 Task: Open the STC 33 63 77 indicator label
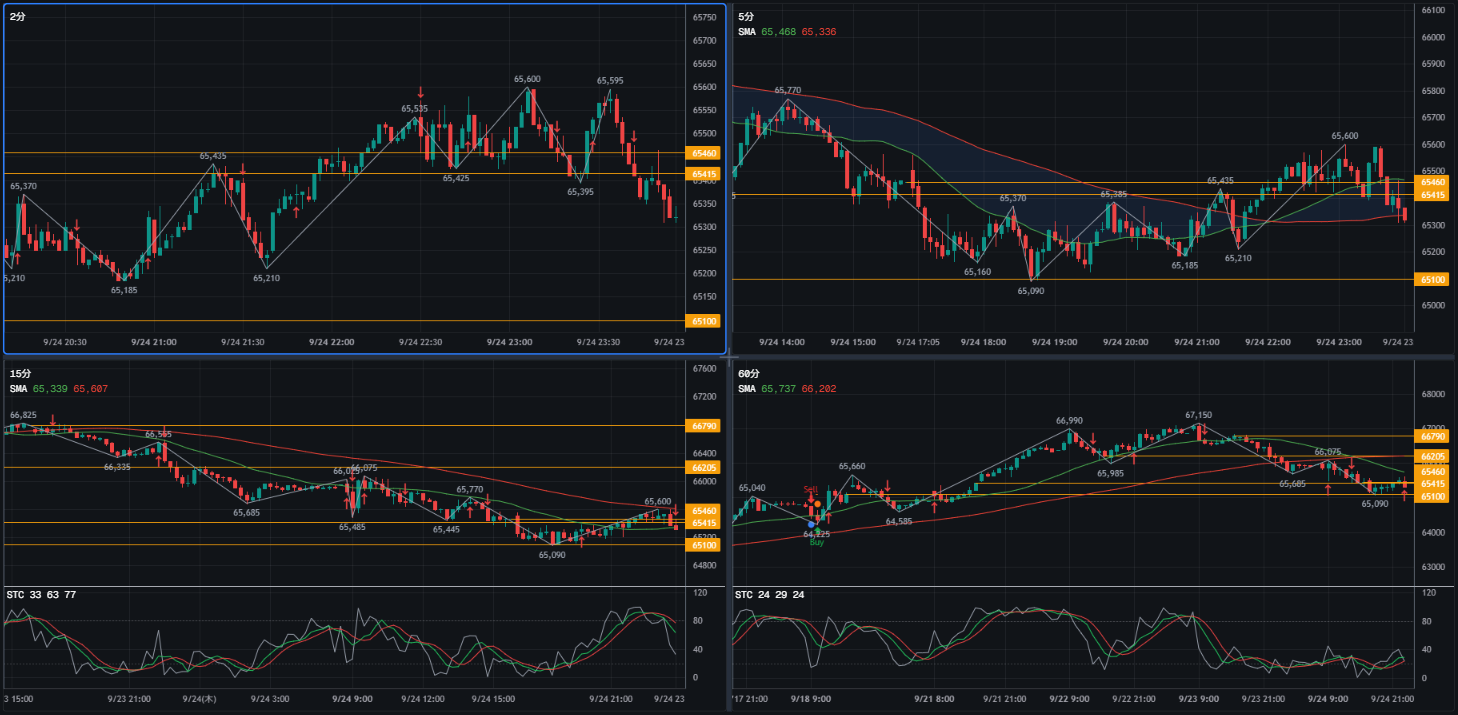[x=42, y=595]
